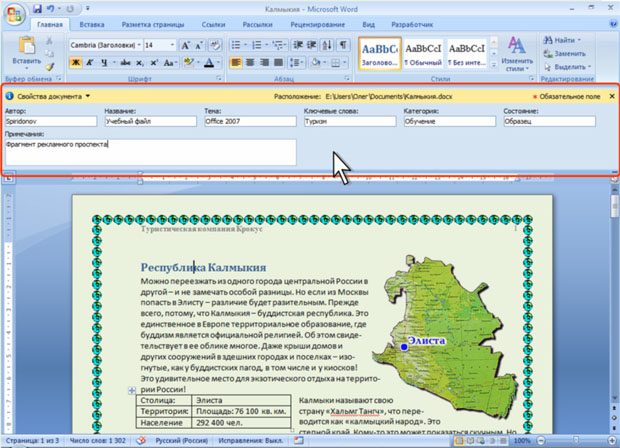
Task: Click the Change Styles (Изменить стили) icon
Action: click(517, 46)
